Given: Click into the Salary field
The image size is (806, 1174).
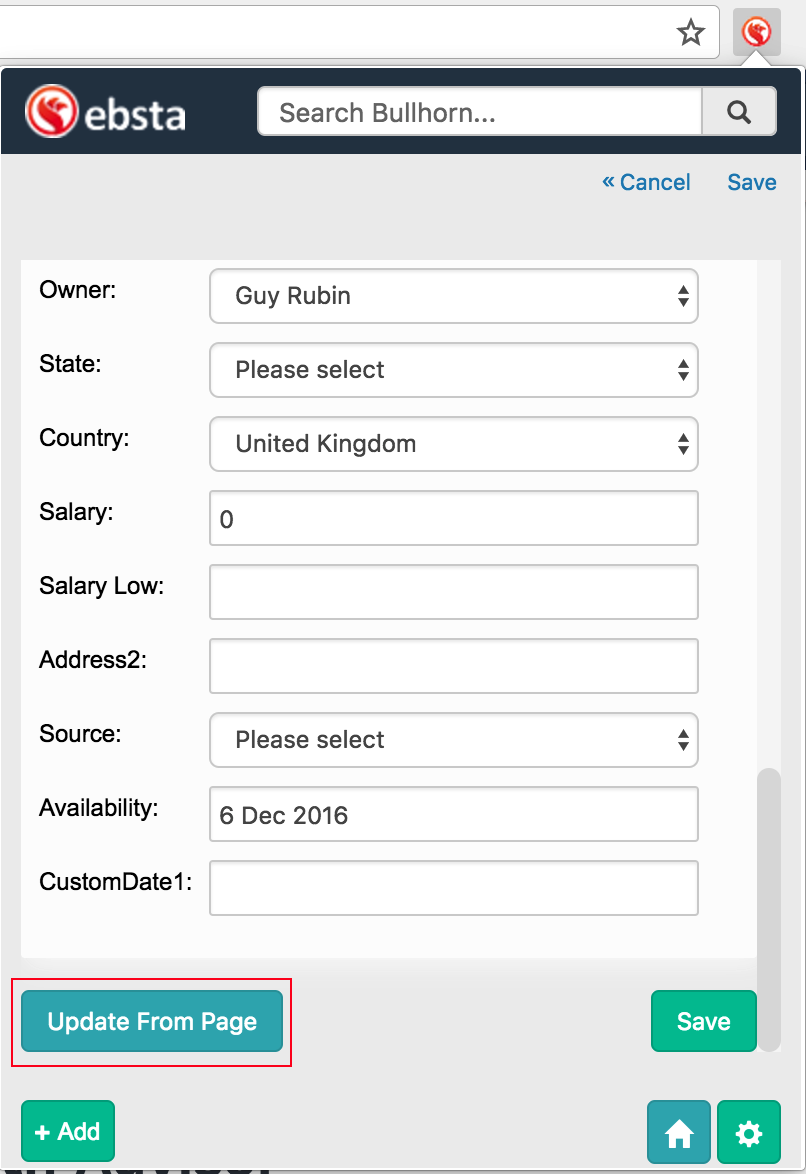Looking at the screenshot, I should pos(453,518).
